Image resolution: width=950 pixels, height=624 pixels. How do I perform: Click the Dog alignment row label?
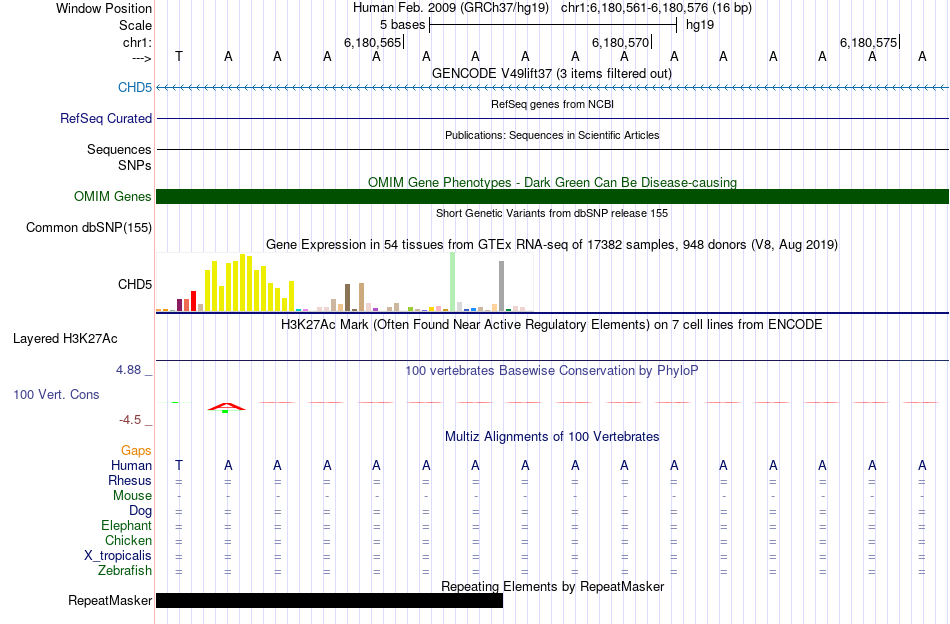coord(140,511)
